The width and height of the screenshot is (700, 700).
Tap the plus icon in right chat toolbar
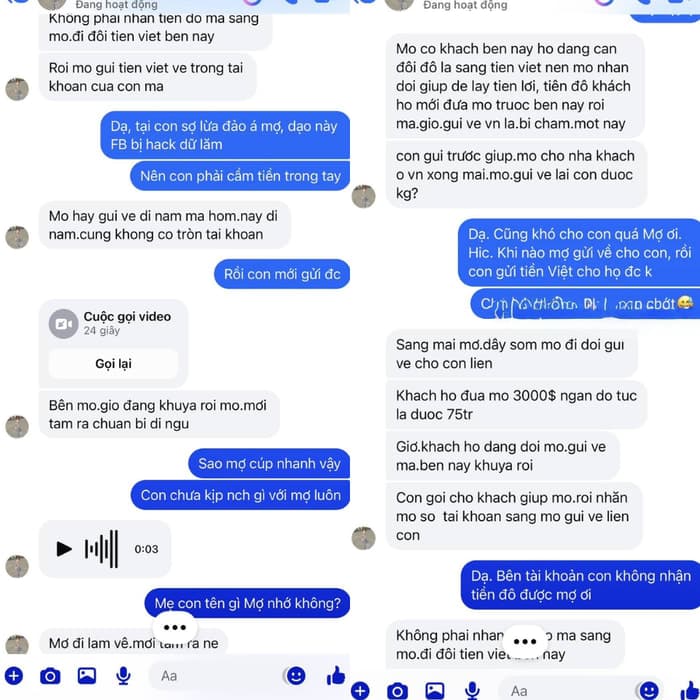coord(360,691)
